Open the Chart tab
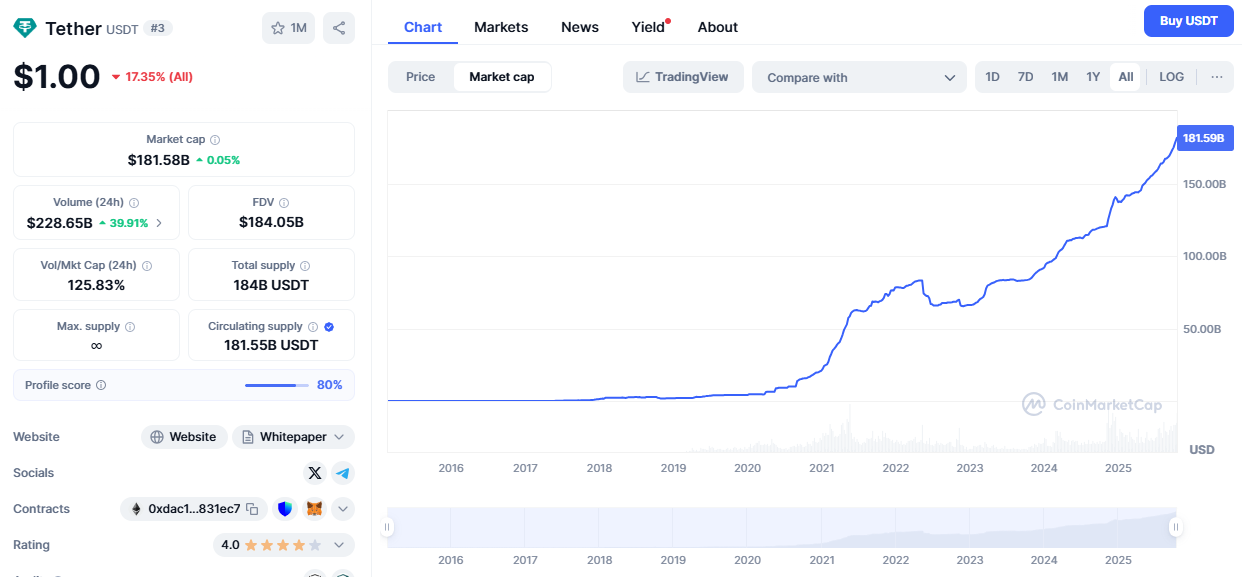Viewport: 1242px width, 577px height. click(423, 27)
